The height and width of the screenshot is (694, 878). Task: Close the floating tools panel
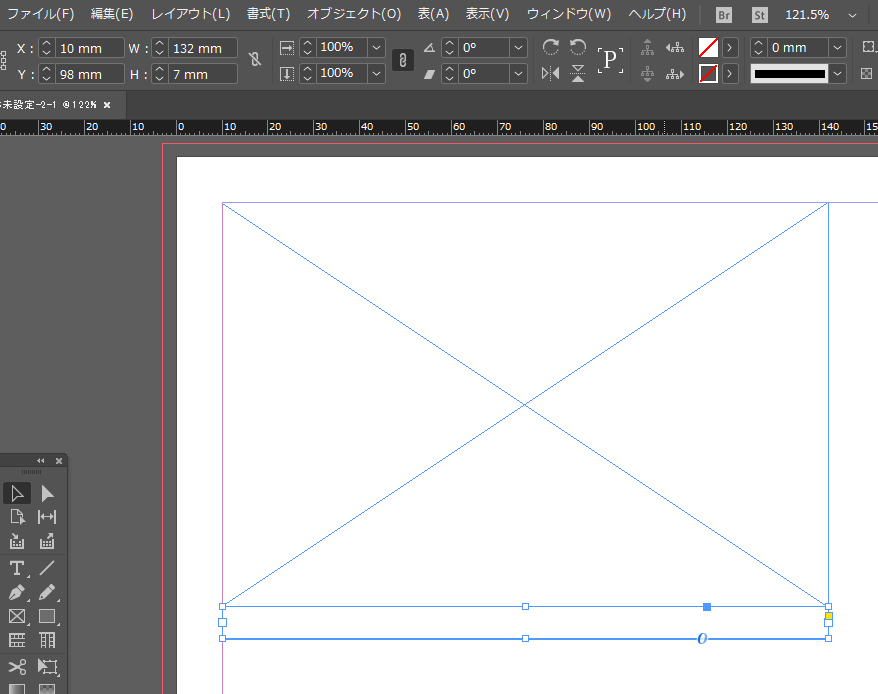pos(59,460)
